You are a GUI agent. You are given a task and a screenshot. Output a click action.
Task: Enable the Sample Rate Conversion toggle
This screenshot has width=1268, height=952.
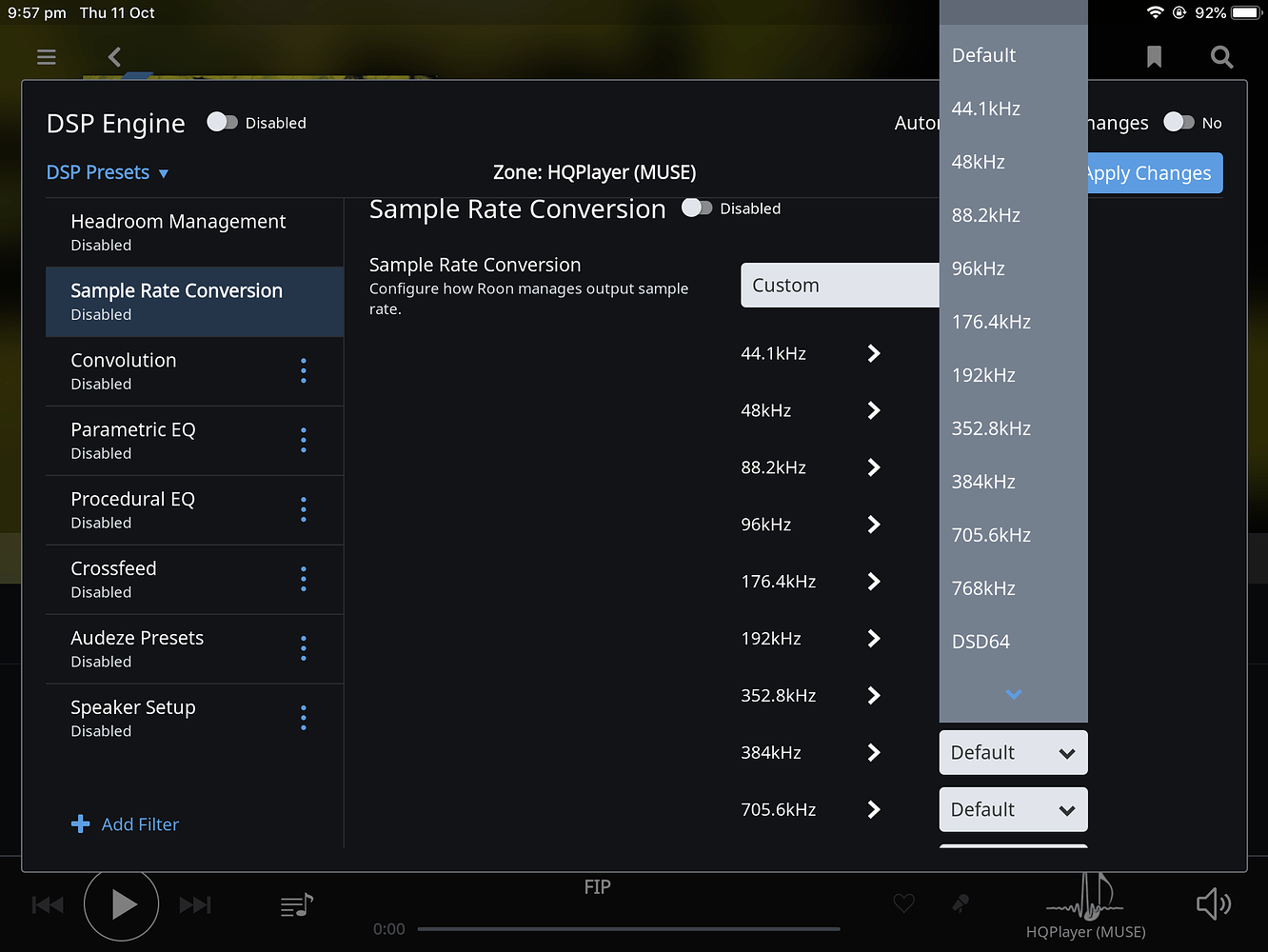699,208
